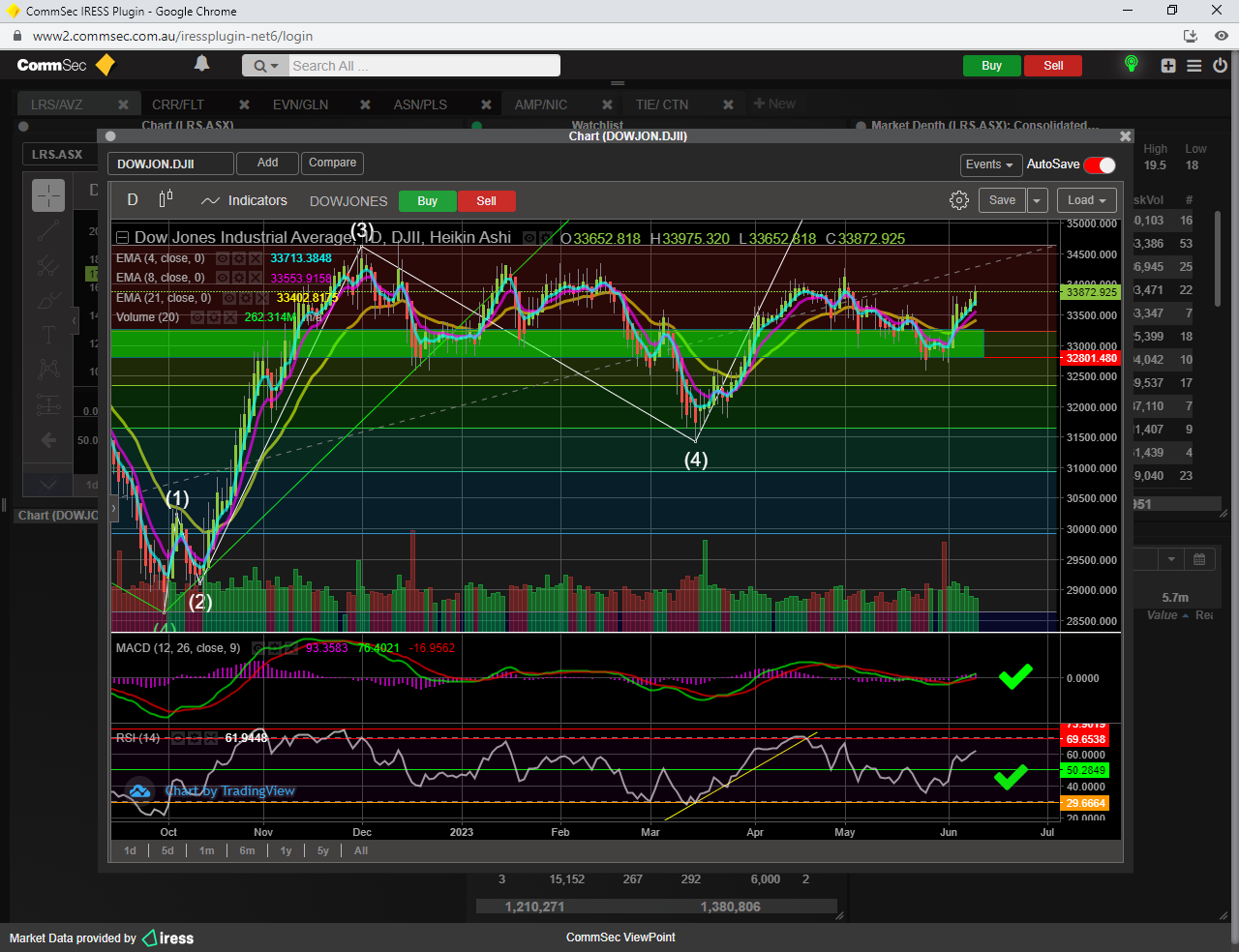
Task: Open the Load dropdown
Action: (1087, 200)
